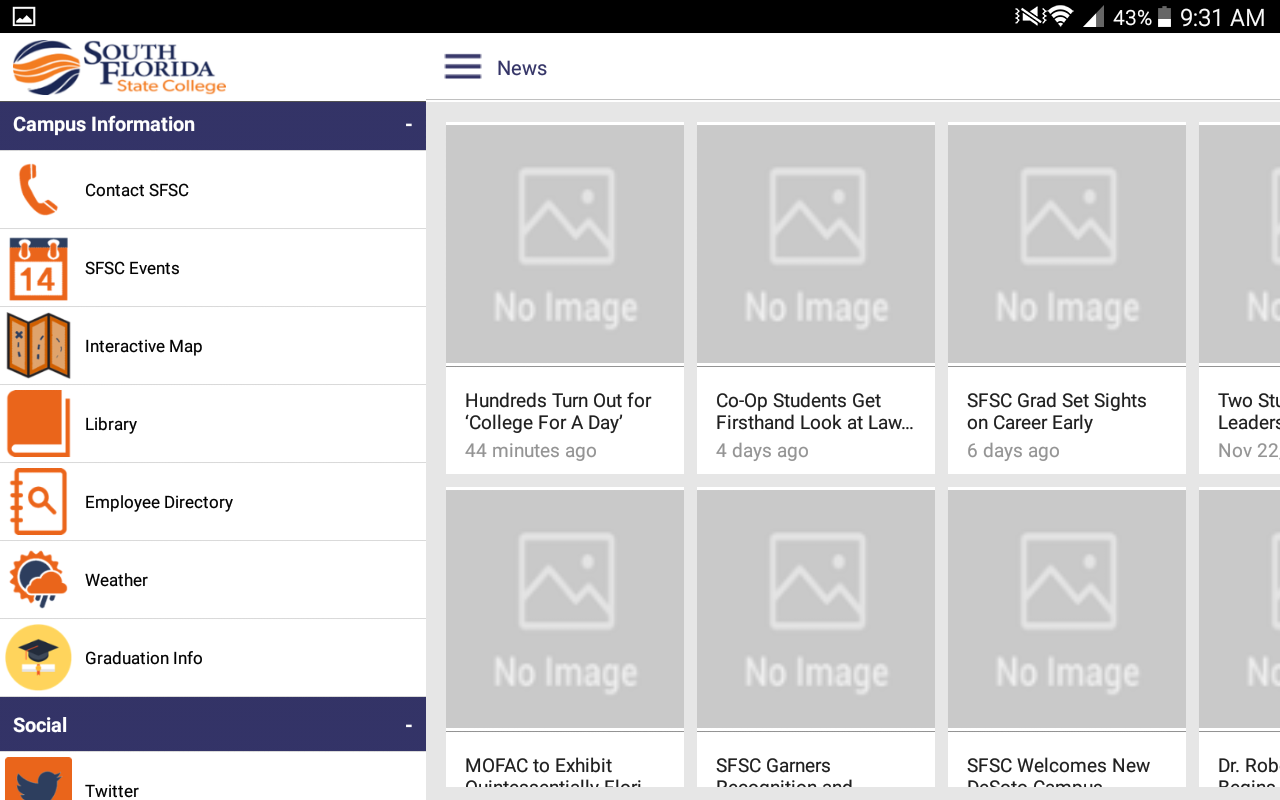
Task: Tap the muted vibrate status icon
Action: pos(1028,16)
